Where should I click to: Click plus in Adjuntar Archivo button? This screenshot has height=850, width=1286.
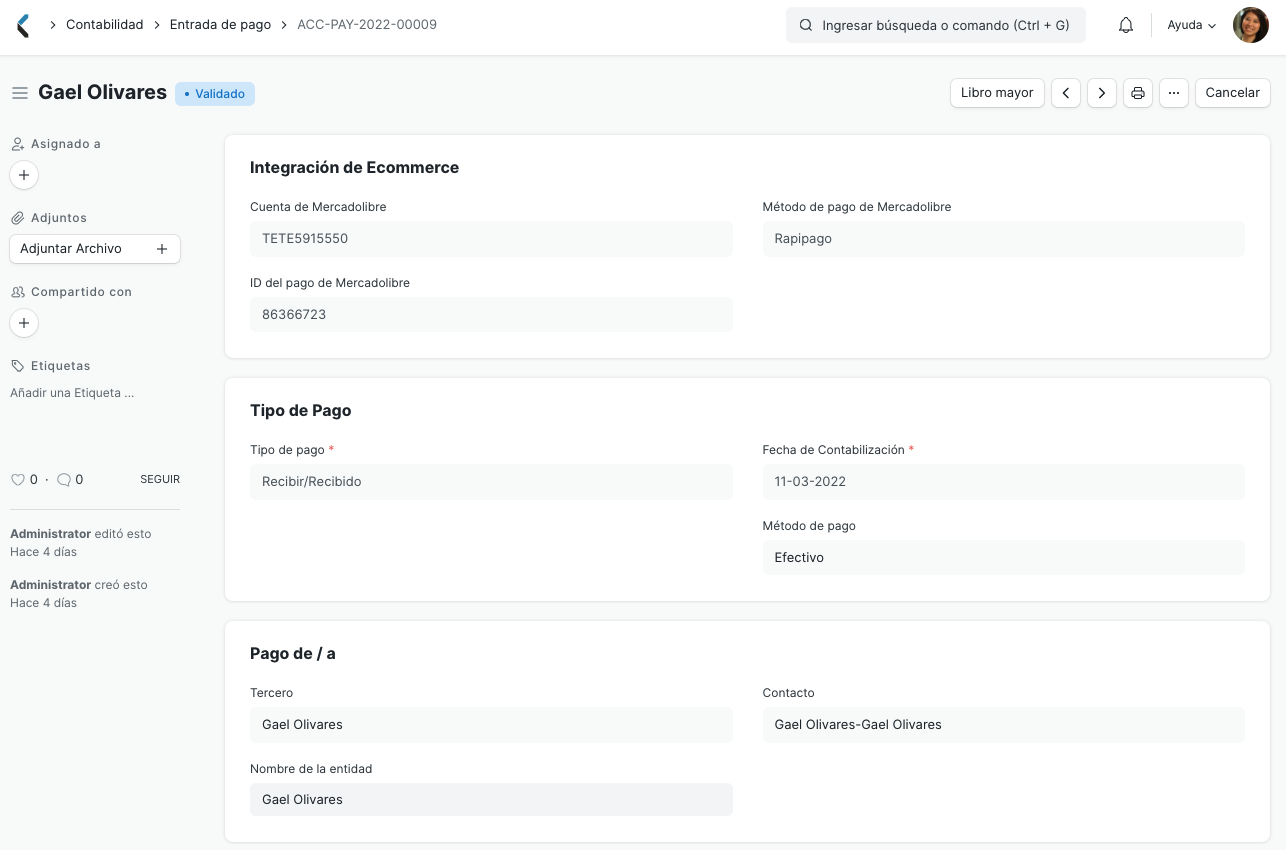pyautogui.click(x=162, y=249)
